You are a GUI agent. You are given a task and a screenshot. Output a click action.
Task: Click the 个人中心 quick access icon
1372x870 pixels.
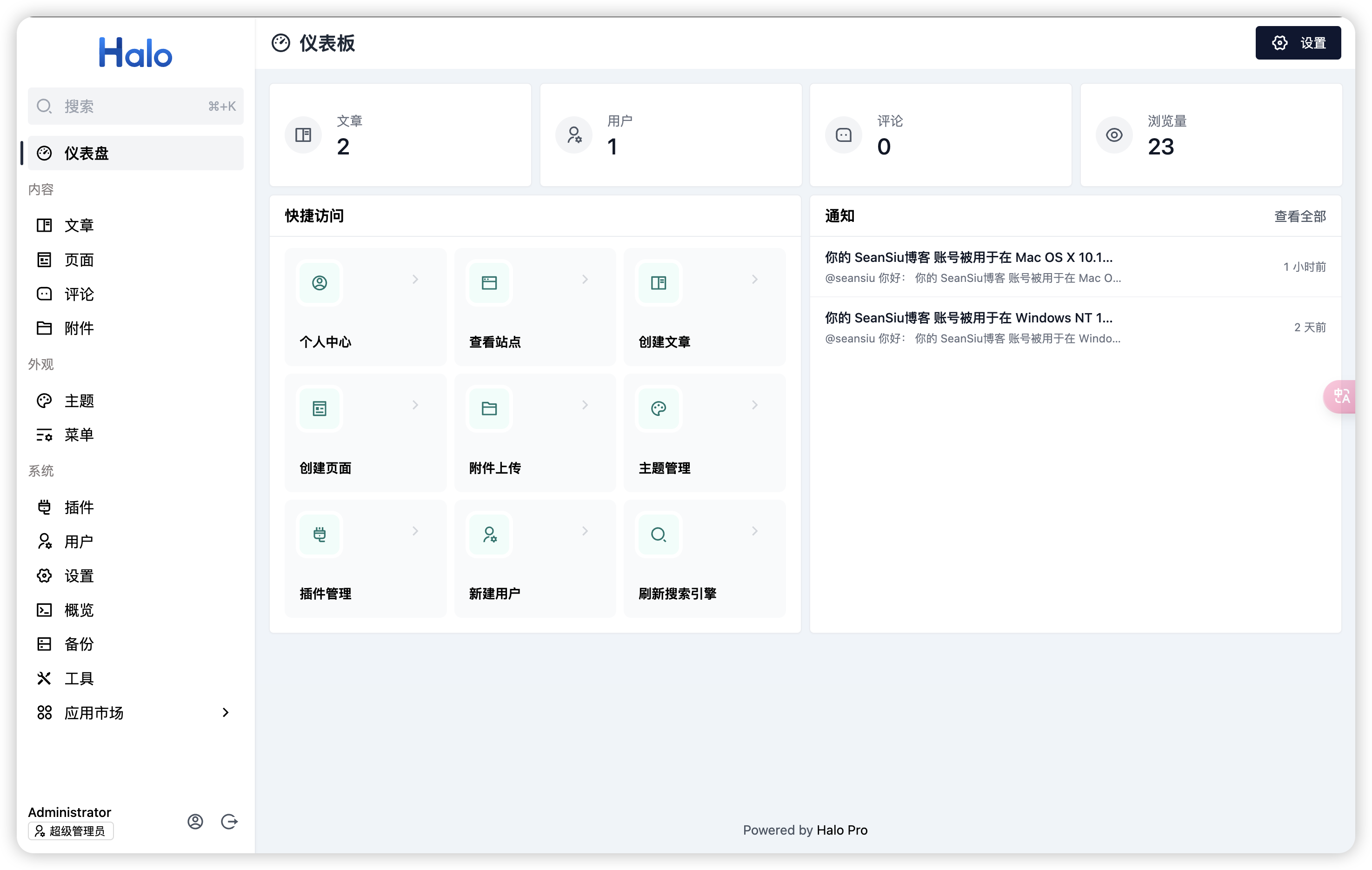(320, 283)
